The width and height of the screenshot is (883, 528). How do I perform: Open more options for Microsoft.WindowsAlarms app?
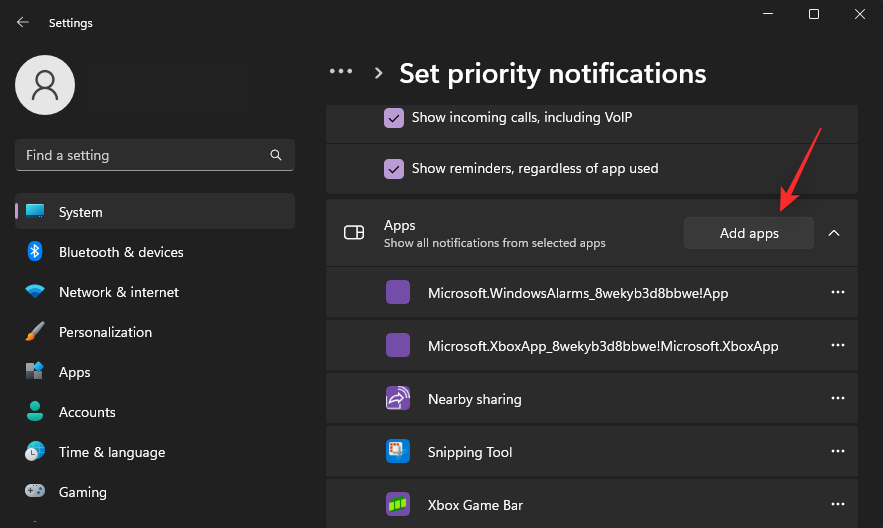838,293
